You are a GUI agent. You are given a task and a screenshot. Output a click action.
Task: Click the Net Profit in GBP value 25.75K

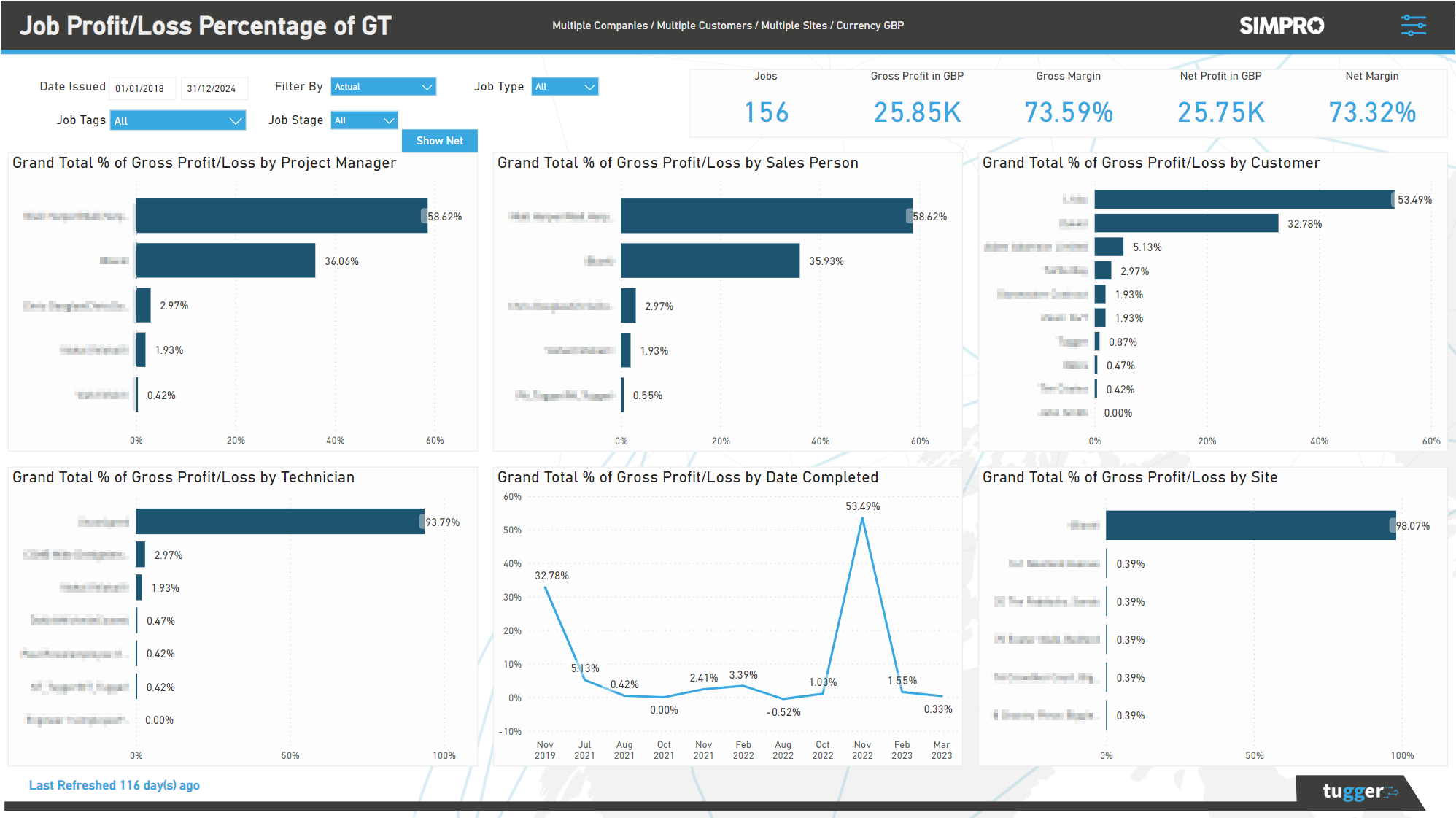(1220, 112)
